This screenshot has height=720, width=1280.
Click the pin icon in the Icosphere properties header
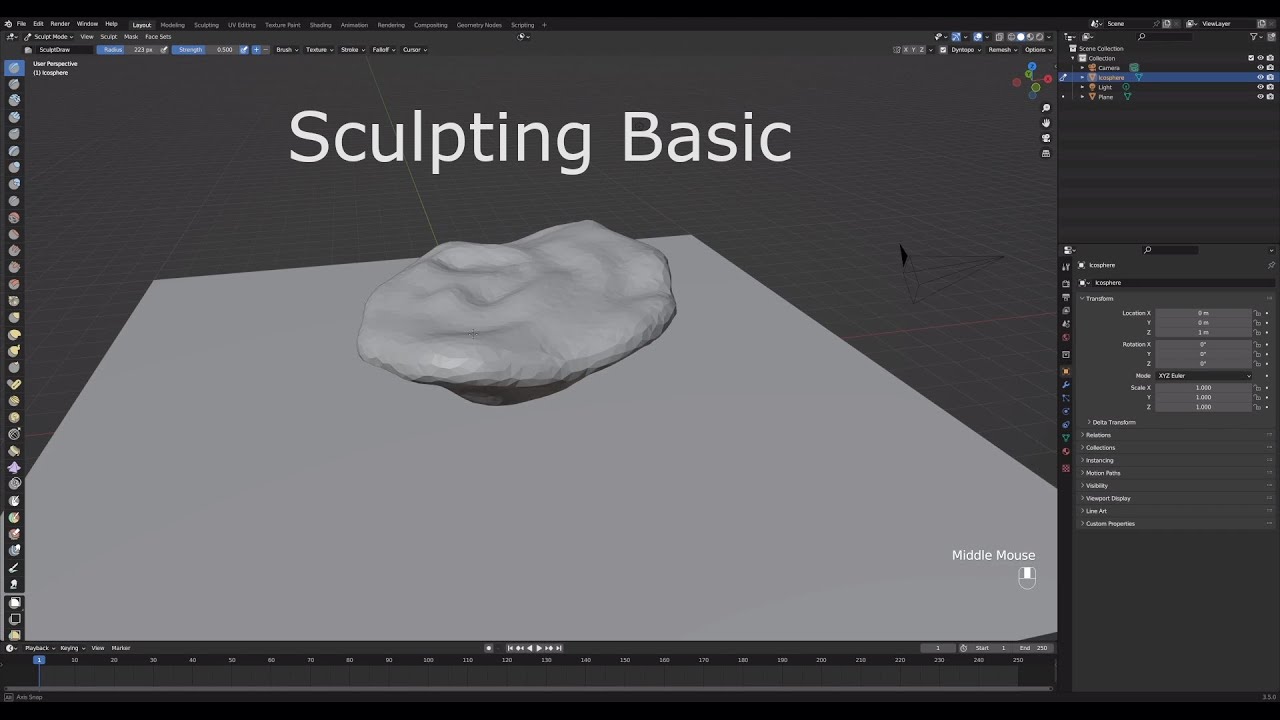tap(1271, 265)
